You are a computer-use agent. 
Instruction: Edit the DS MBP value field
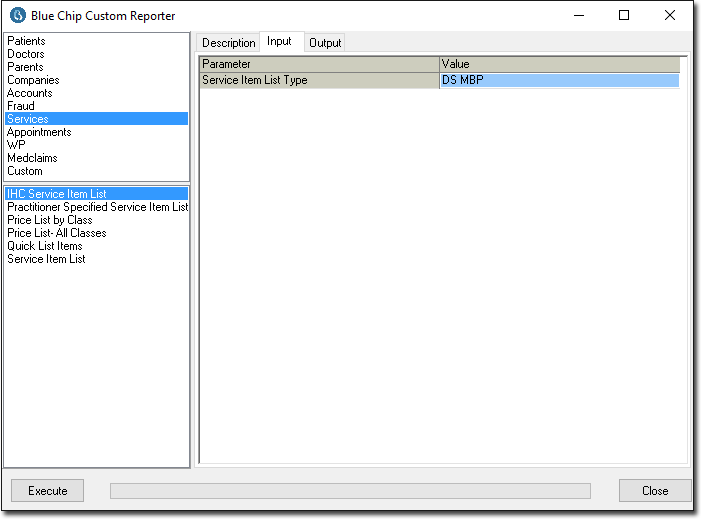[x=558, y=80]
